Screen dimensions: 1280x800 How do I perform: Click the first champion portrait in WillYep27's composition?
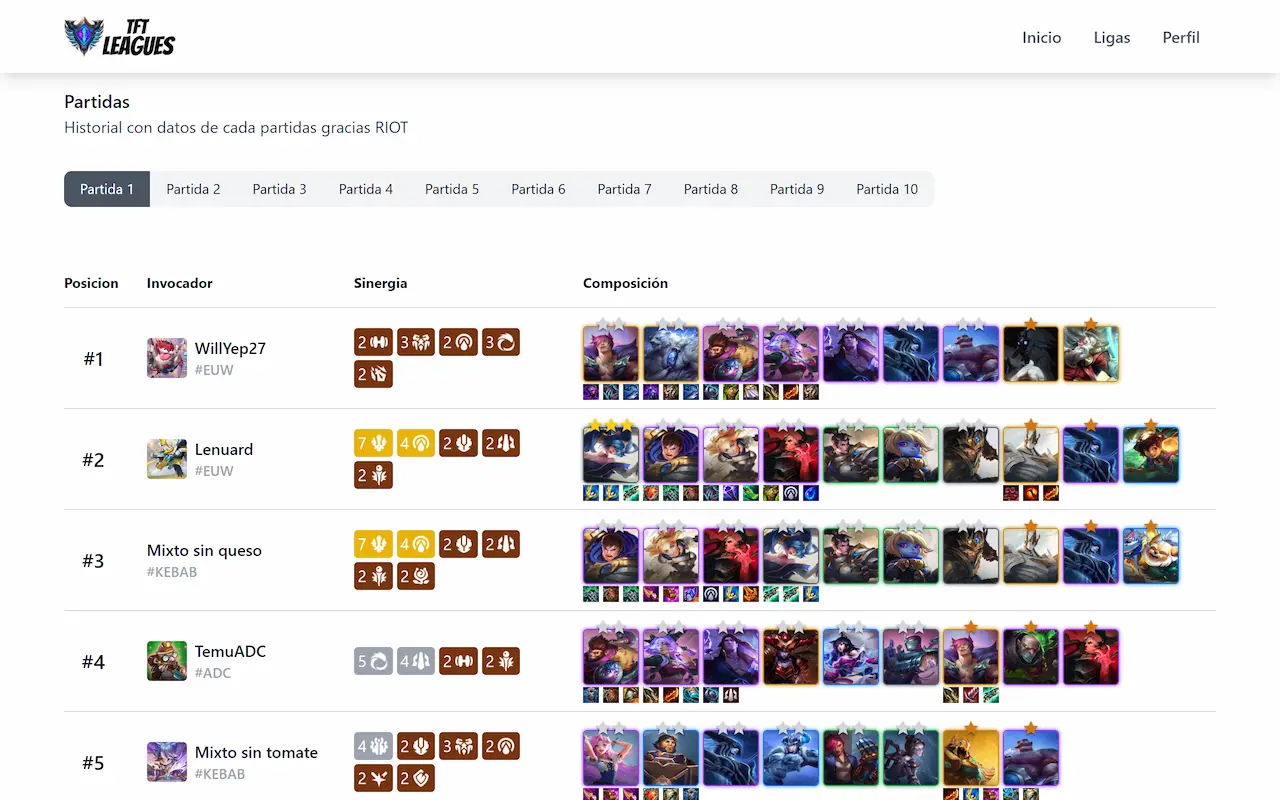(610, 353)
